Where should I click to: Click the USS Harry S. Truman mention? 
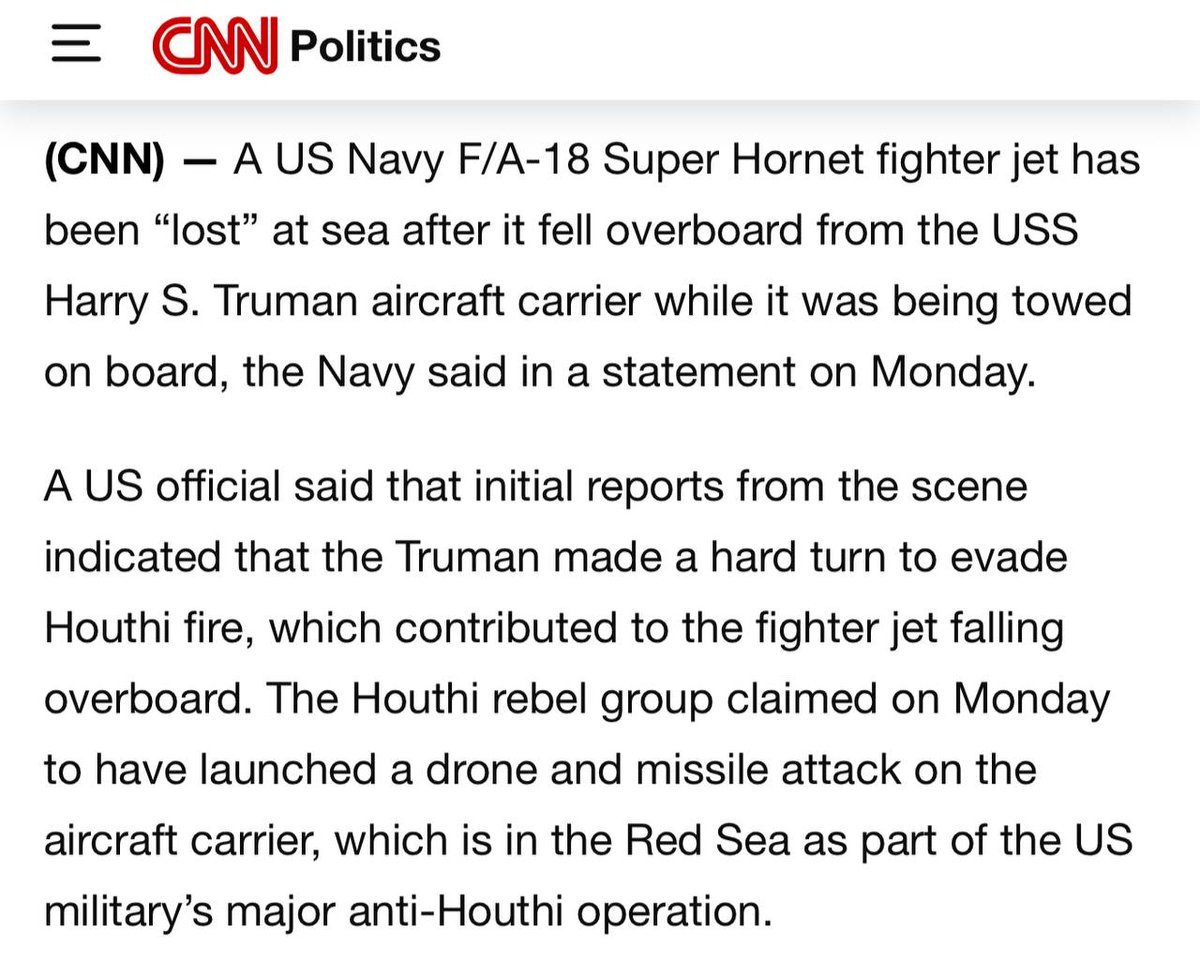coord(200,300)
